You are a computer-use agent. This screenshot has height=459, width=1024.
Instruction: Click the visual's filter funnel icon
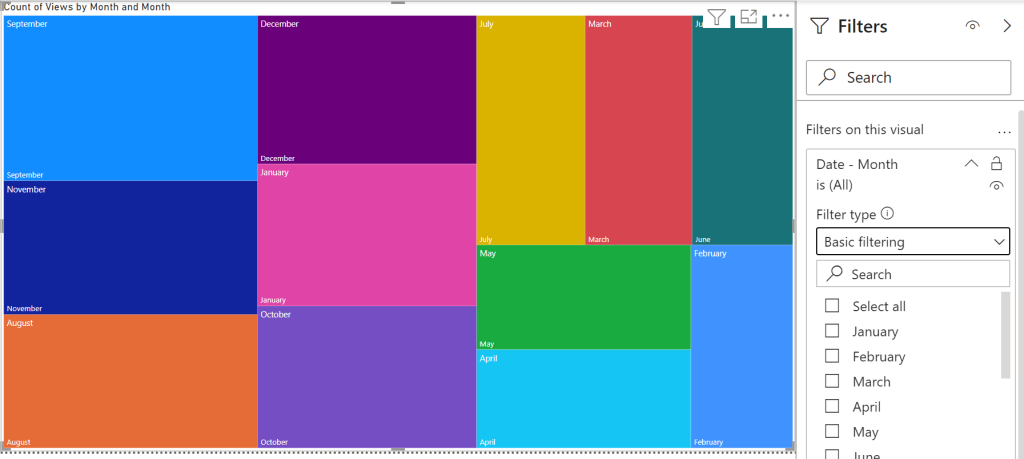tap(717, 17)
